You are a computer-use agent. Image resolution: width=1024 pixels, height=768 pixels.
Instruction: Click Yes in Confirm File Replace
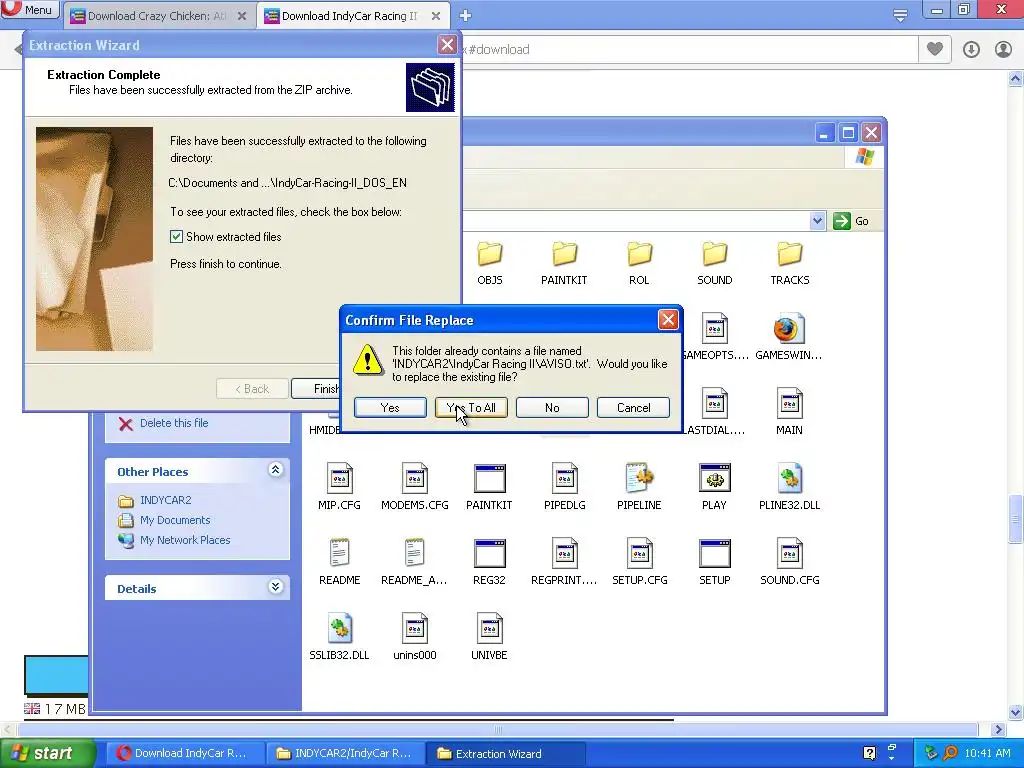(391, 408)
